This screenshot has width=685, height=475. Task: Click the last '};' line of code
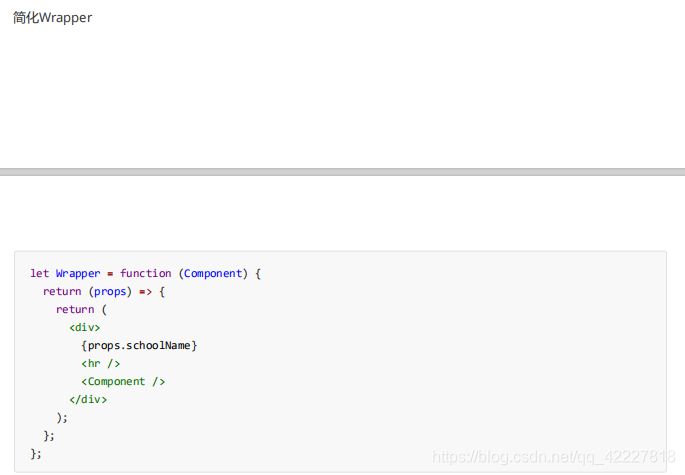(x=36, y=454)
